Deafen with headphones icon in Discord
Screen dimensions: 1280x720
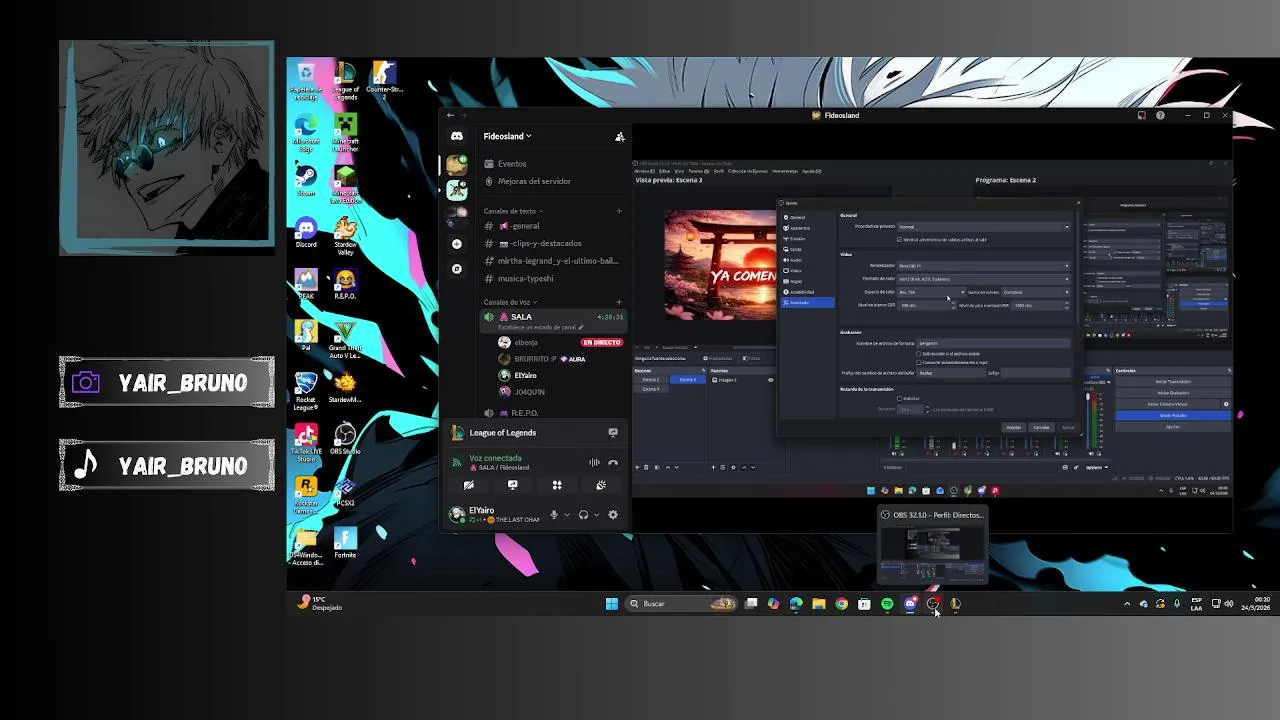coord(583,515)
